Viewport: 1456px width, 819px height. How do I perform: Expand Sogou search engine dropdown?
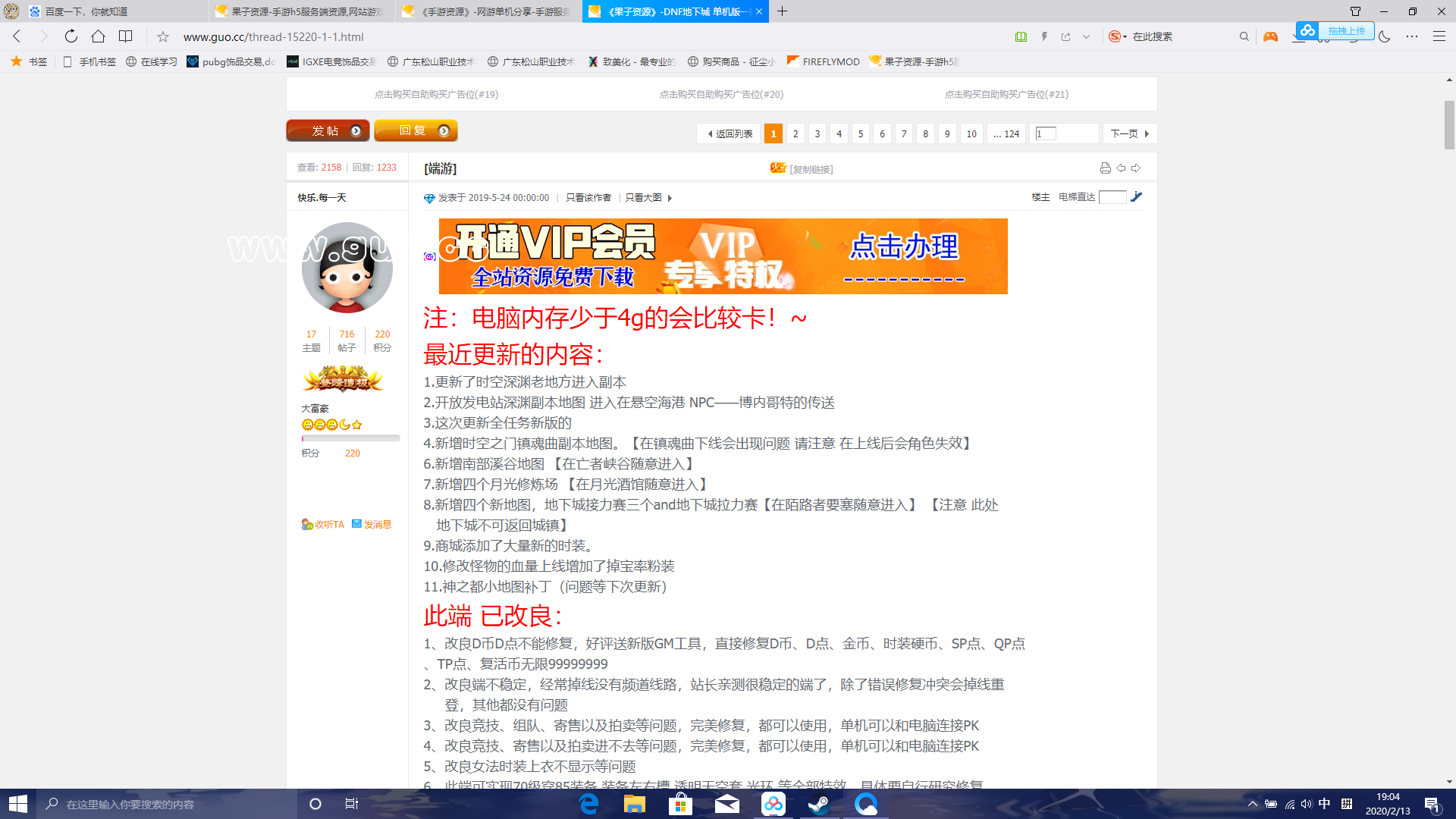coord(1125,36)
